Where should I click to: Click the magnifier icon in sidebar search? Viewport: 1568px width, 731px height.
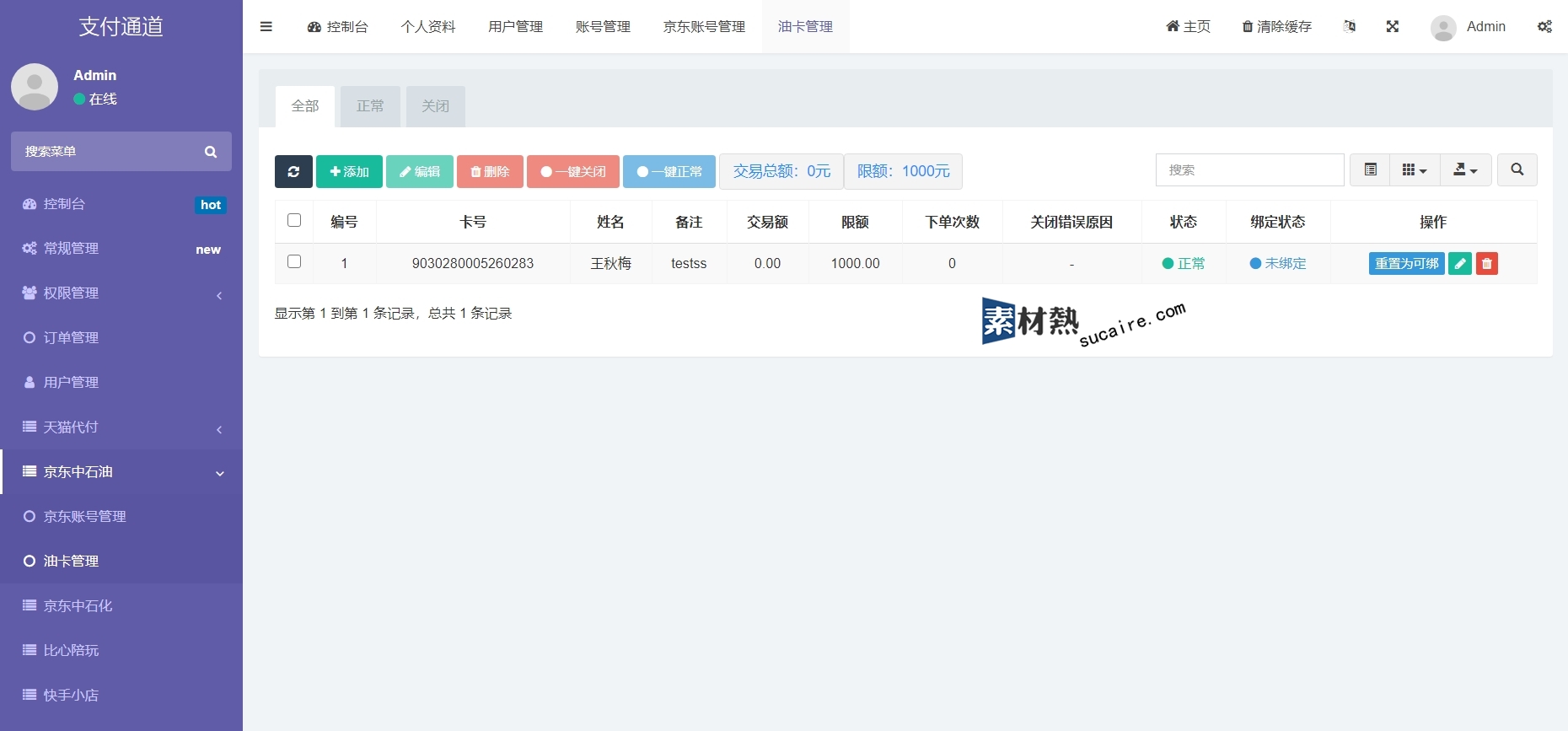211,152
